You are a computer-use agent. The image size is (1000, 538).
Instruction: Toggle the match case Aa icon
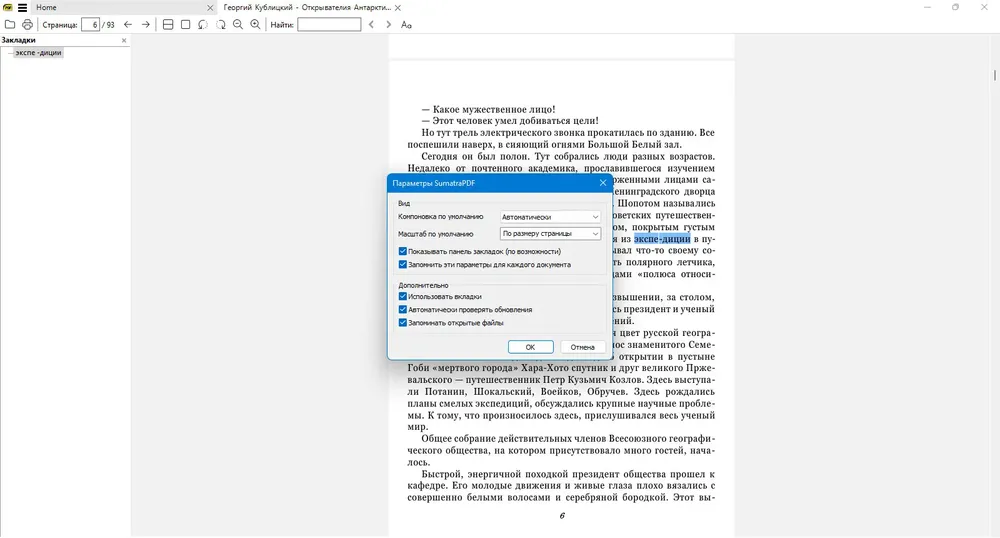[406, 25]
